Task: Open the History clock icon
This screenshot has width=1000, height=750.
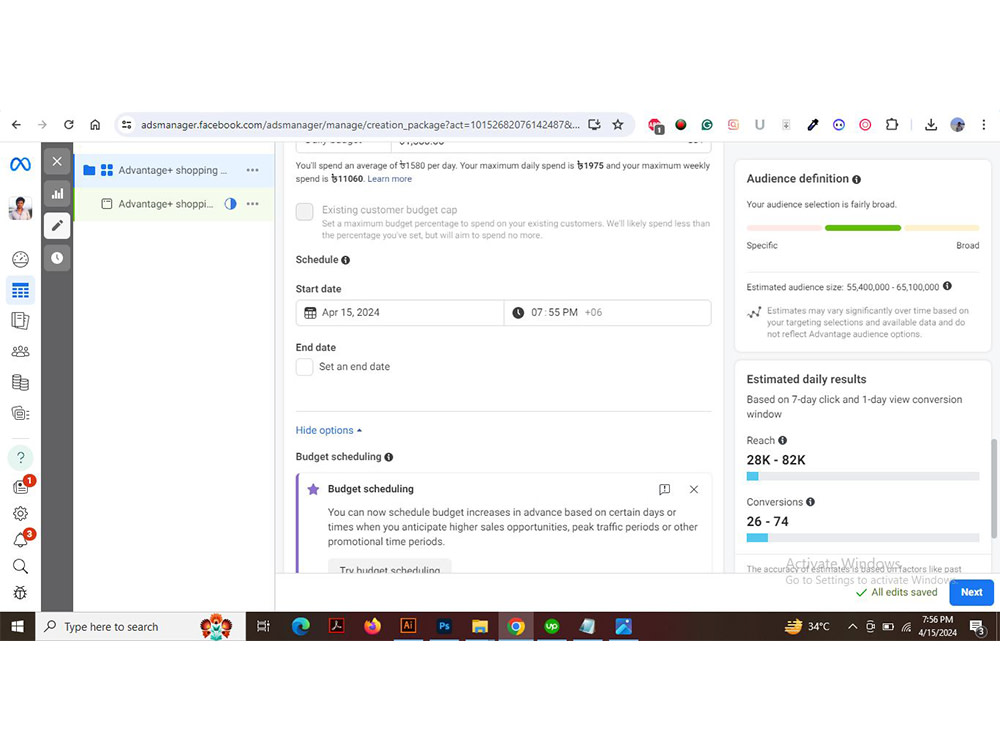Action: click(x=57, y=258)
